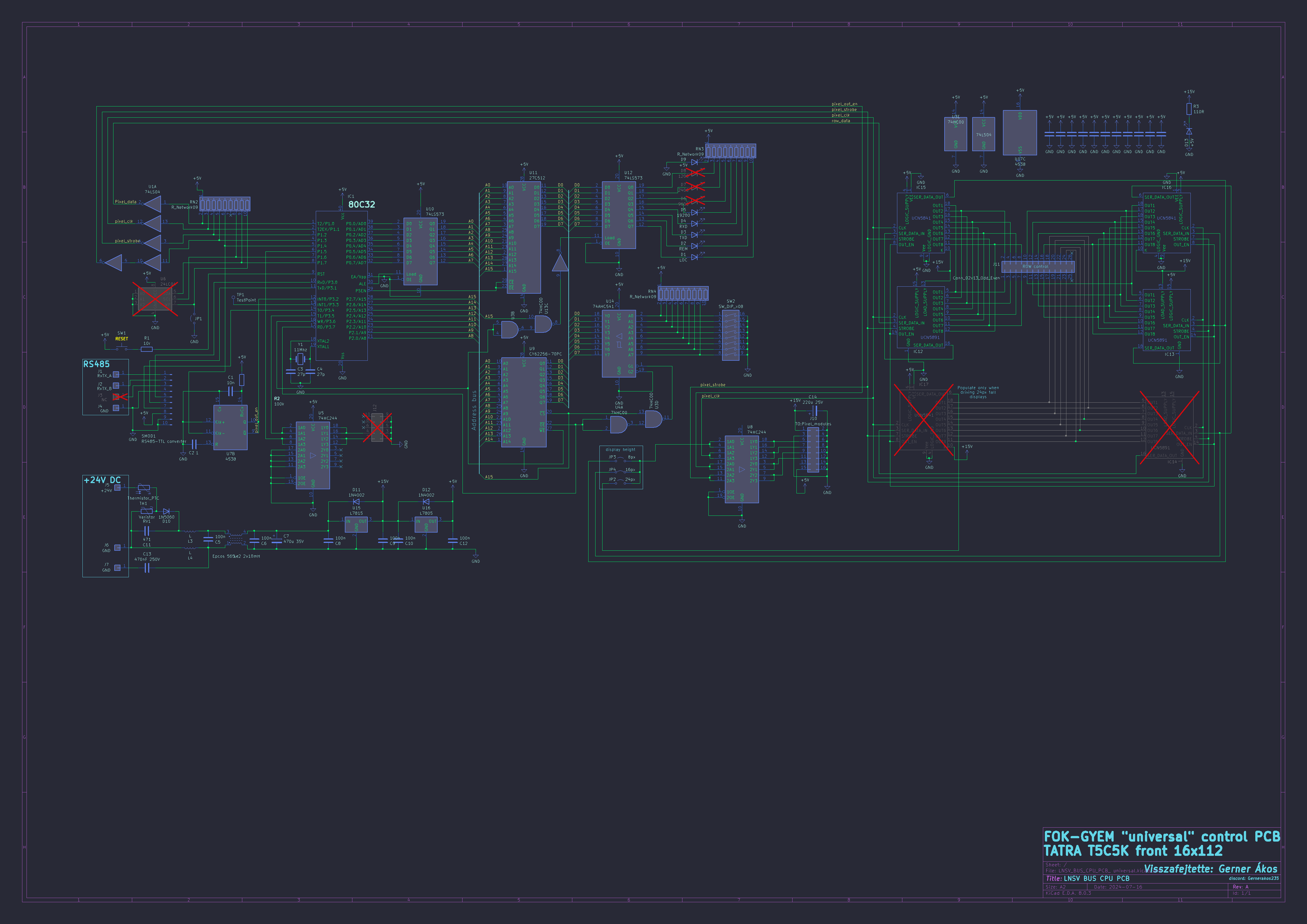Click the 'Date: 2024-07-16' field
This screenshot has width=1307, height=924.
pos(1118,887)
